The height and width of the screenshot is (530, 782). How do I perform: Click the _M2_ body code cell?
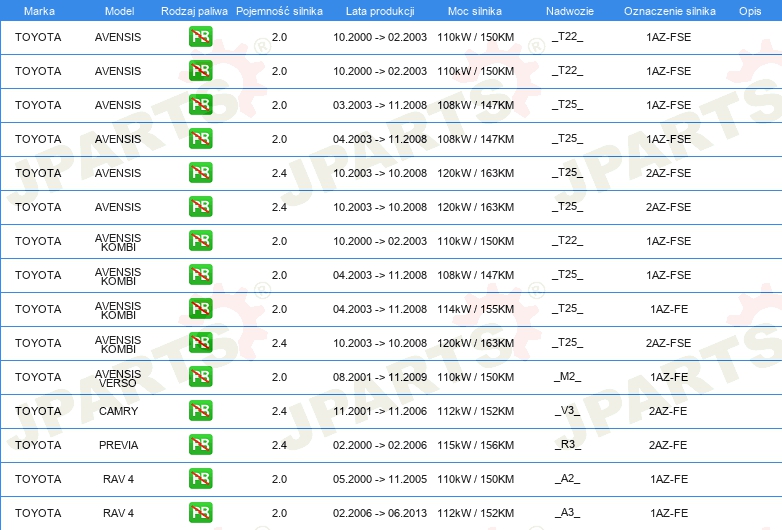[568, 376]
